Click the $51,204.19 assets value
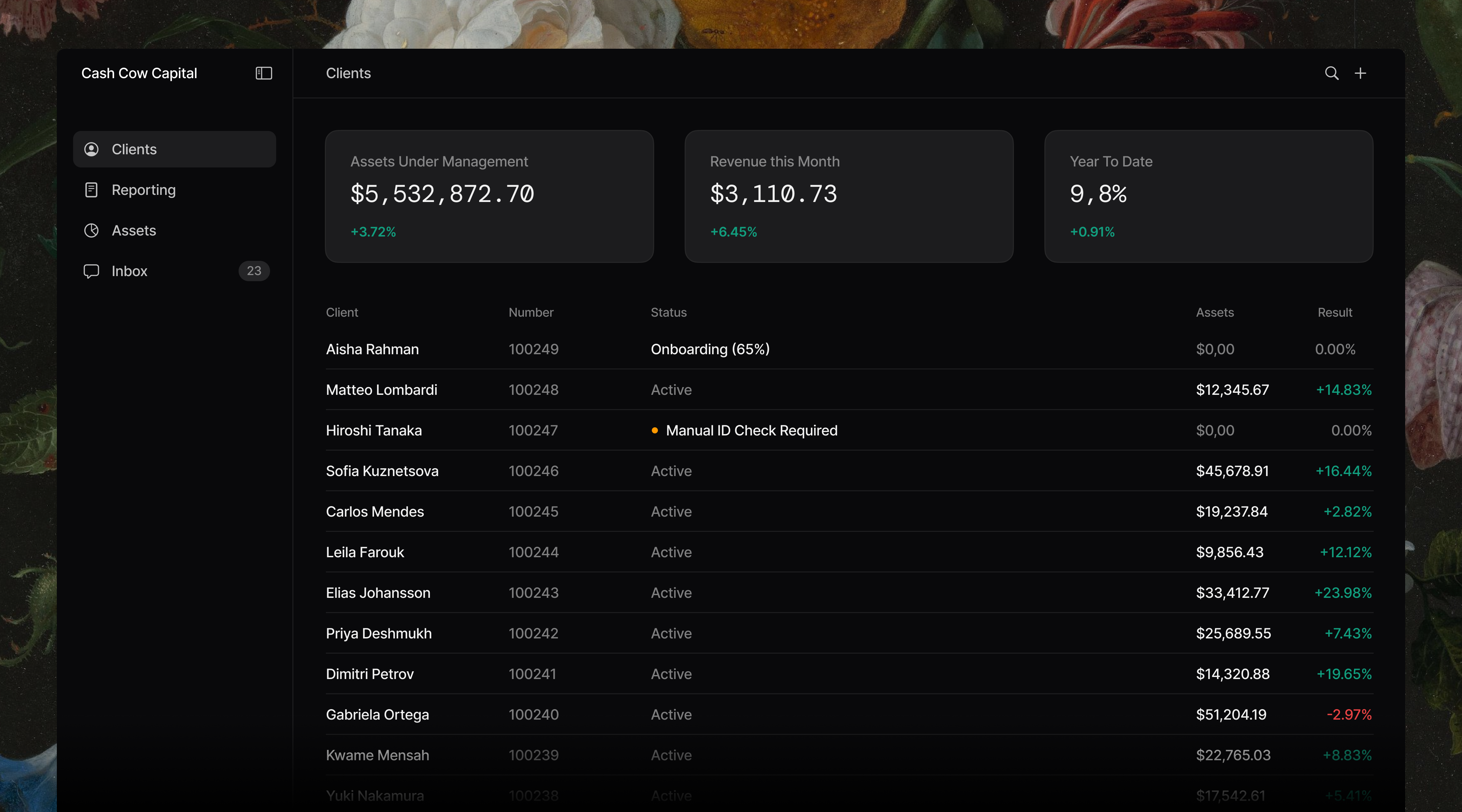Screen dimensions: 1462x812 pos(1231,715)
